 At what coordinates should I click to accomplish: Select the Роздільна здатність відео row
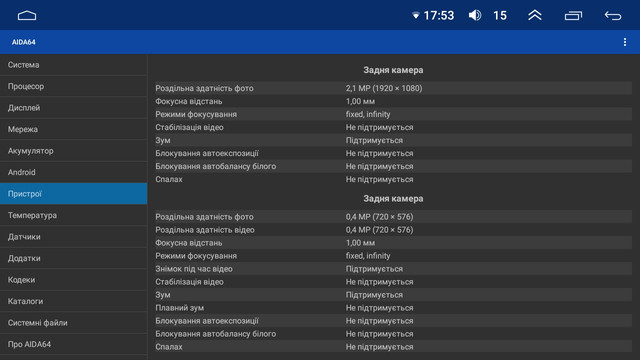pos(393,230)
